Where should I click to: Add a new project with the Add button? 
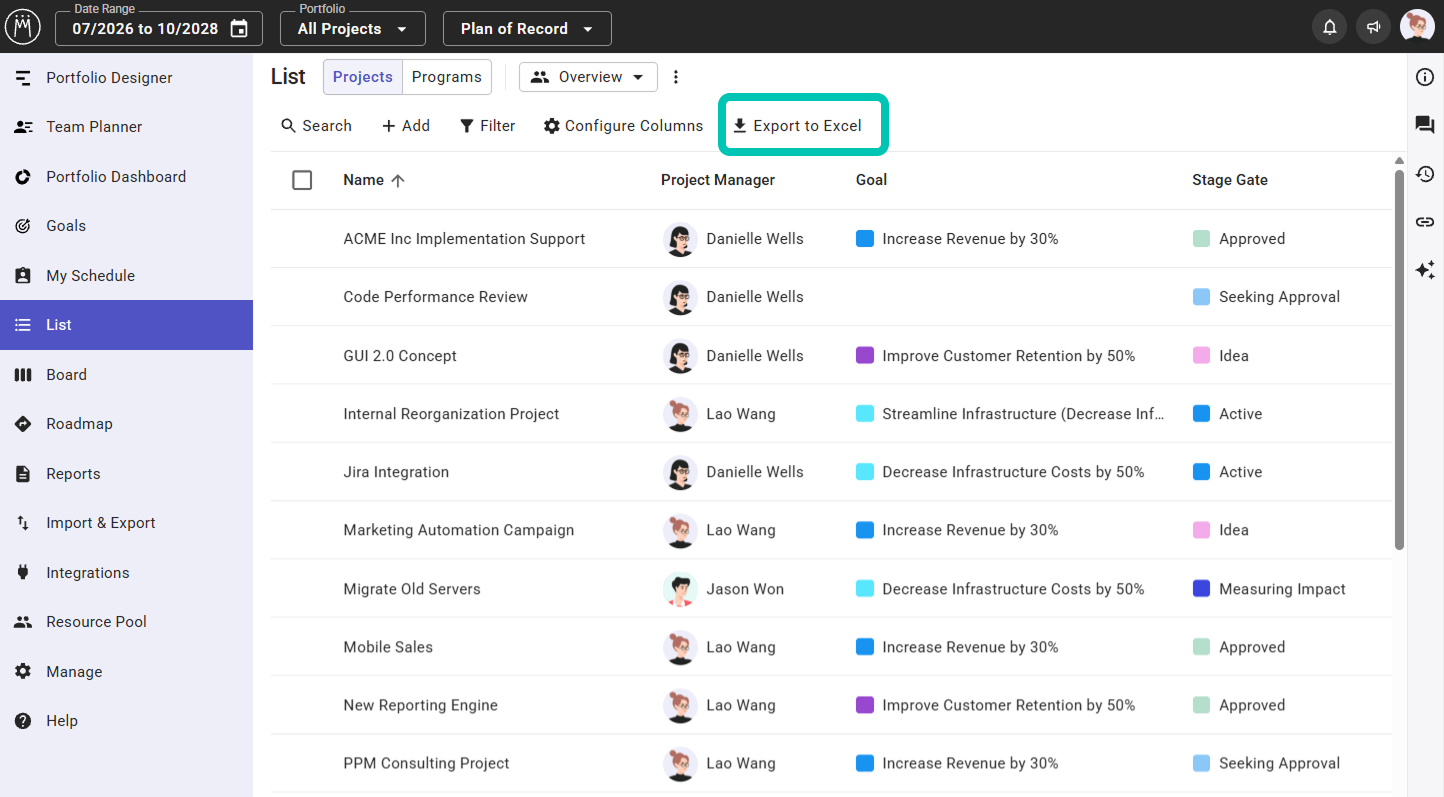click(406, 126)
